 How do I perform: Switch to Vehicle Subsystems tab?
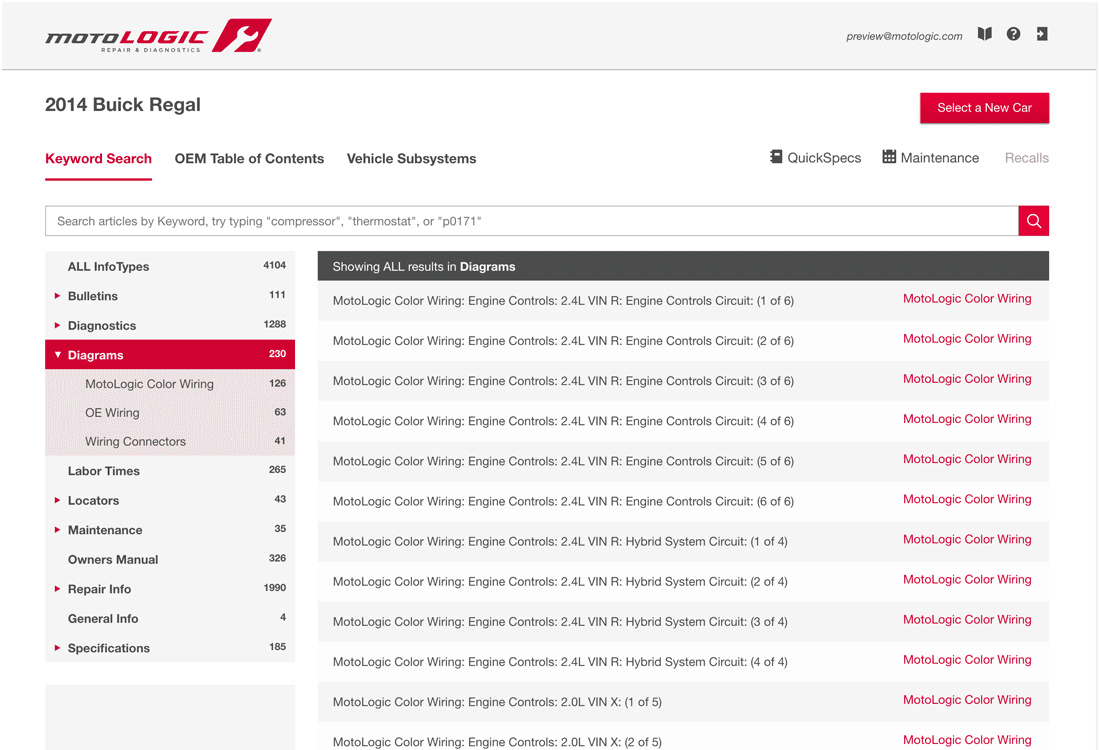pos(411,159)
